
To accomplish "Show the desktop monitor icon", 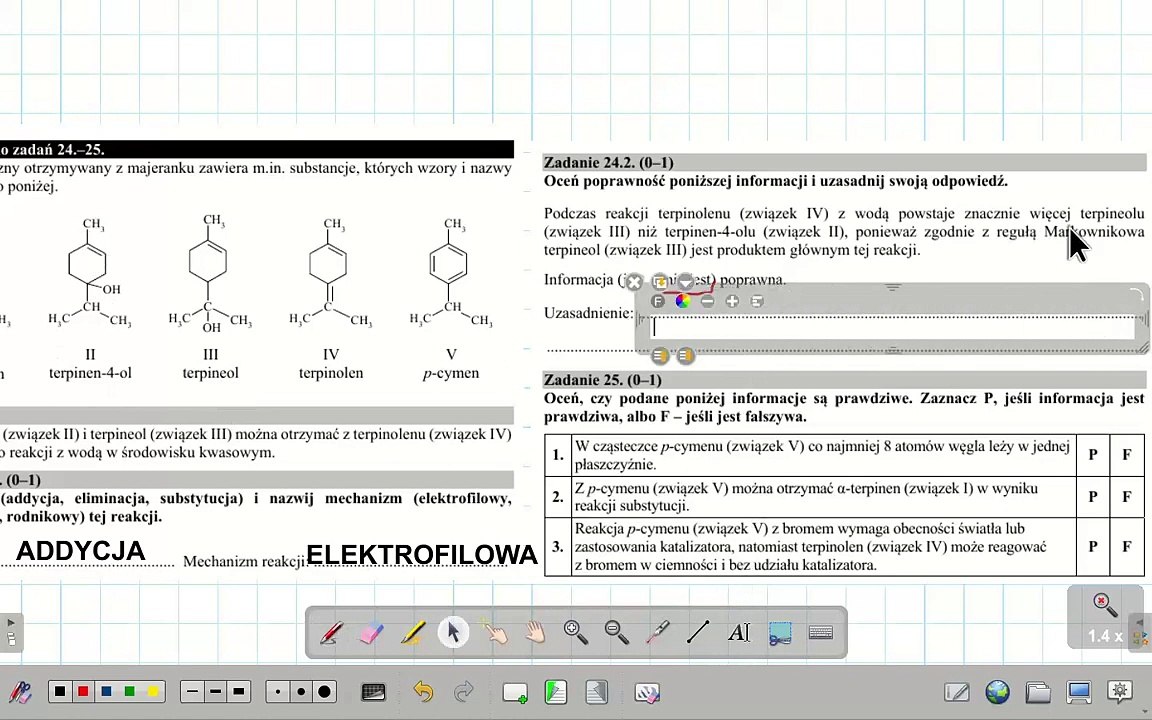I will coord(1079,692).
